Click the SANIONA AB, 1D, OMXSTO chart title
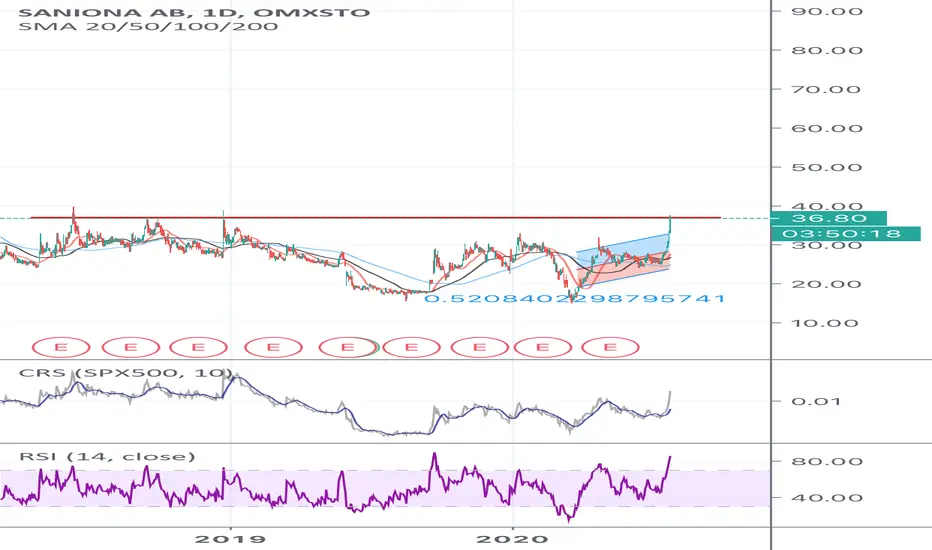Screen dimensions: 932x550 (194, 12)
